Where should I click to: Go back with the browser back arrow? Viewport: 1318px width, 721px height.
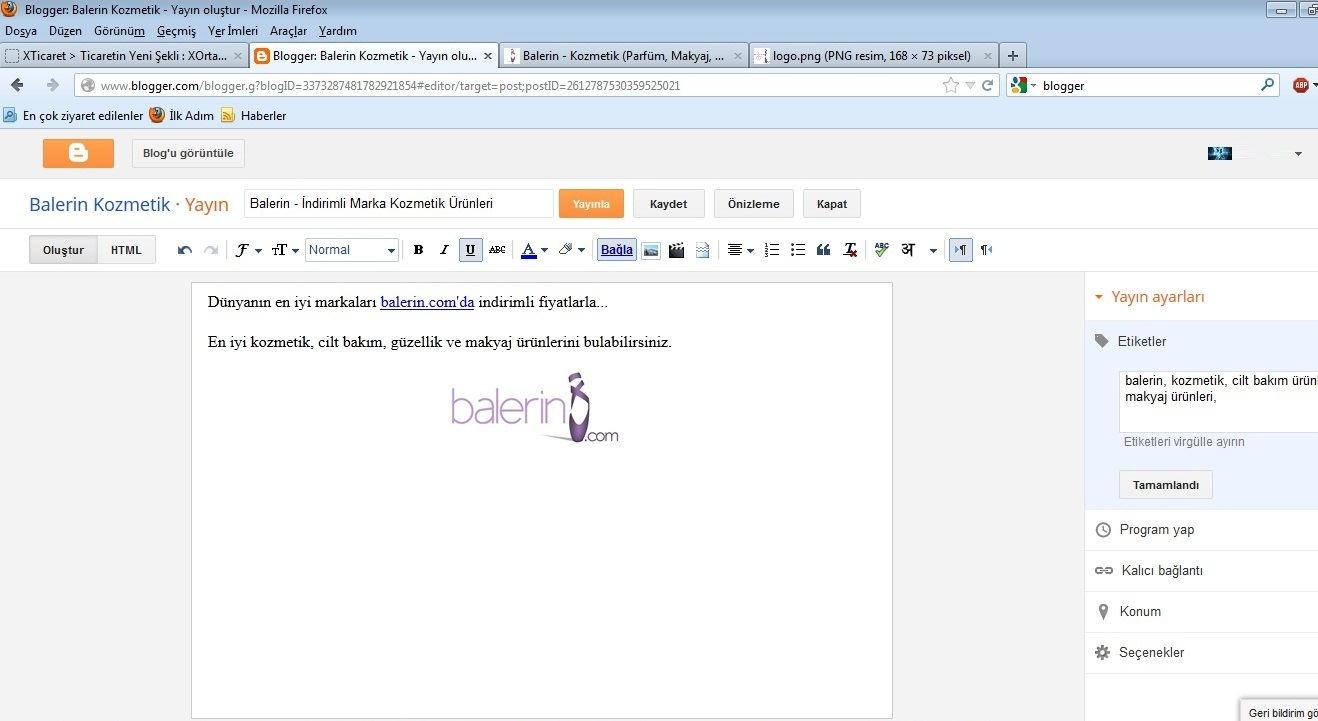point(18,85)
